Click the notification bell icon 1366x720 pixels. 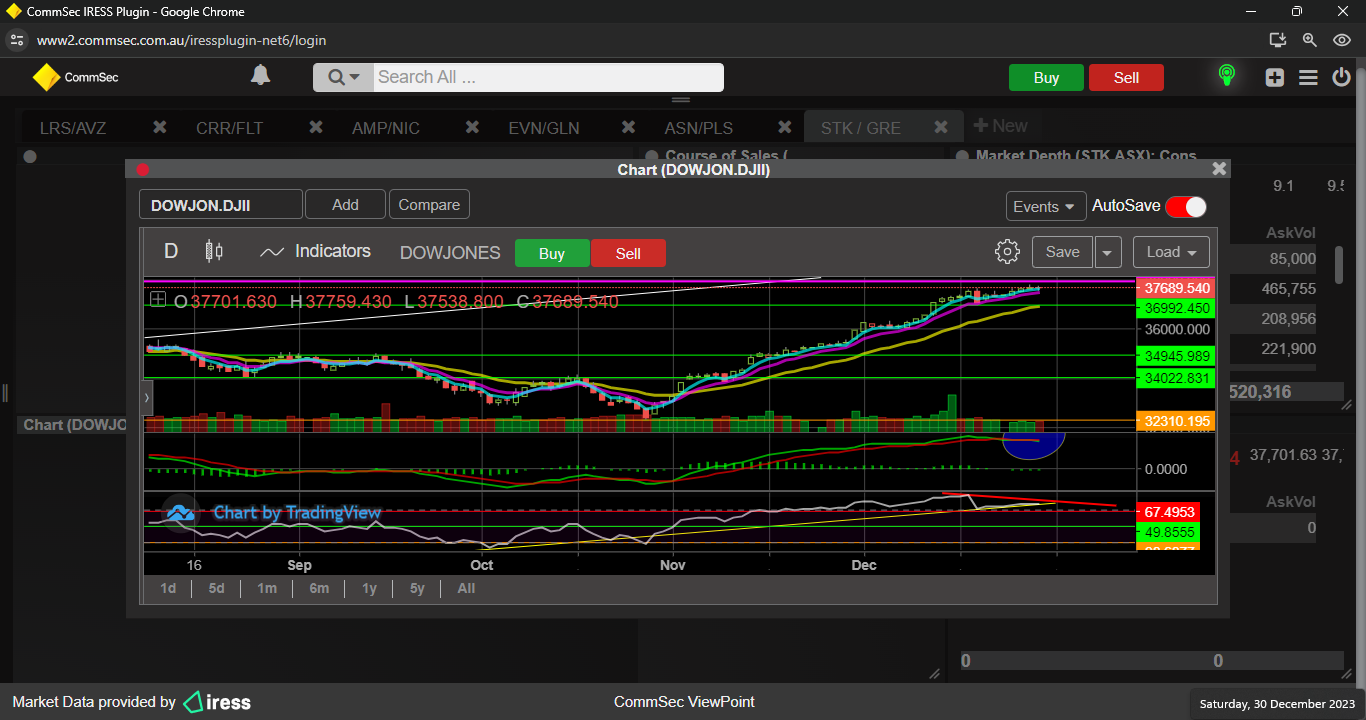pyautogui.click(x=260, y=76)
